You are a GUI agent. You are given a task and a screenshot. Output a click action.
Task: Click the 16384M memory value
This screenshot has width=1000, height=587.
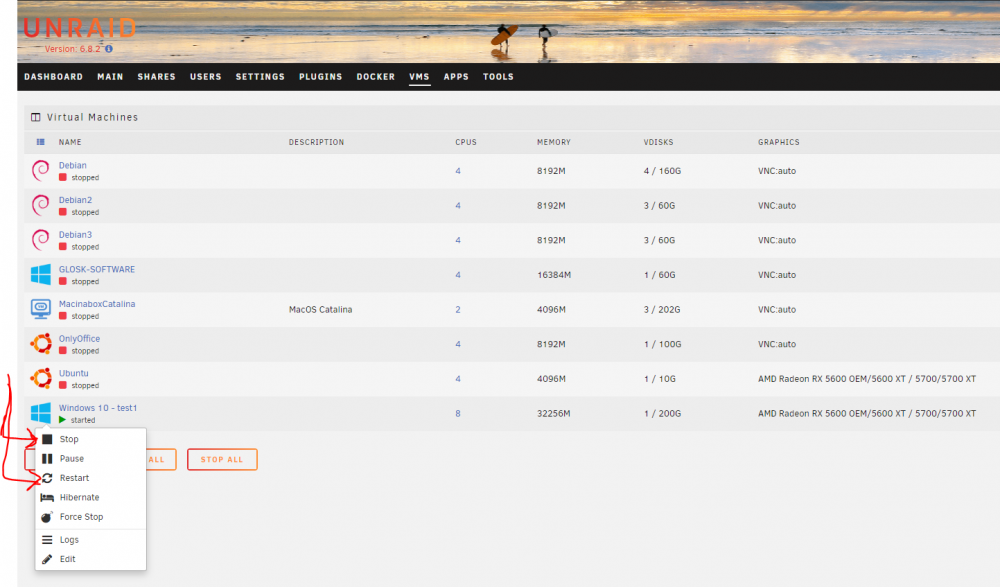[x=554, y=275]
